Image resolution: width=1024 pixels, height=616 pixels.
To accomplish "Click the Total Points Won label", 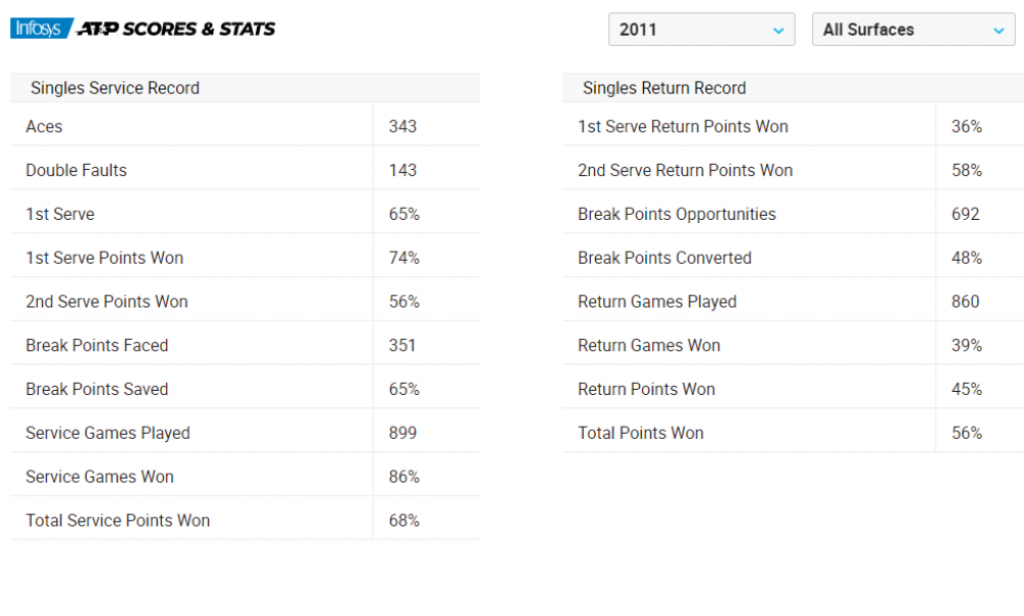I will click(x=641, y=433).
